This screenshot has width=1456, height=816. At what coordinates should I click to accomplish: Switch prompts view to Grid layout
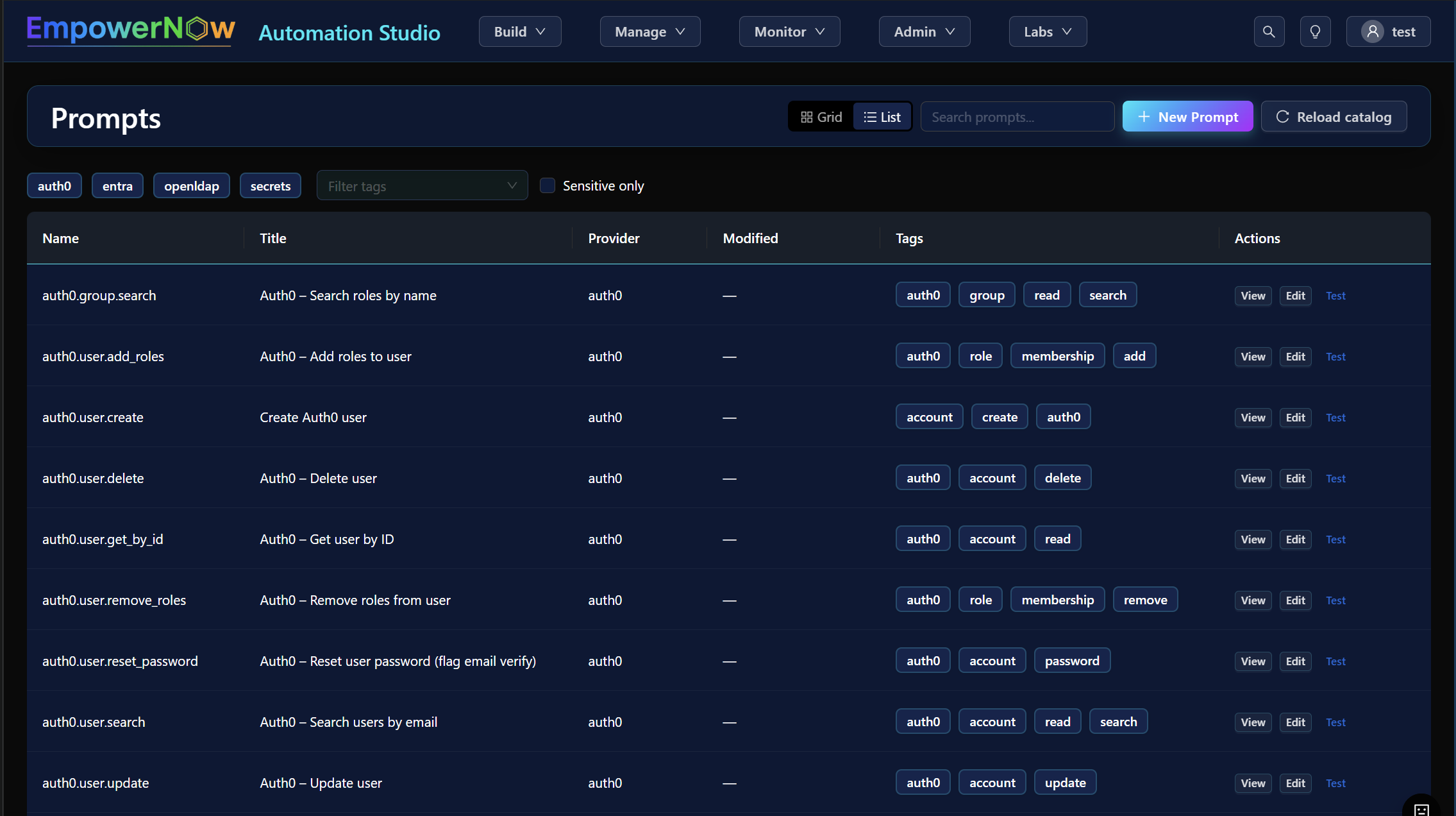tap(821, 116)
